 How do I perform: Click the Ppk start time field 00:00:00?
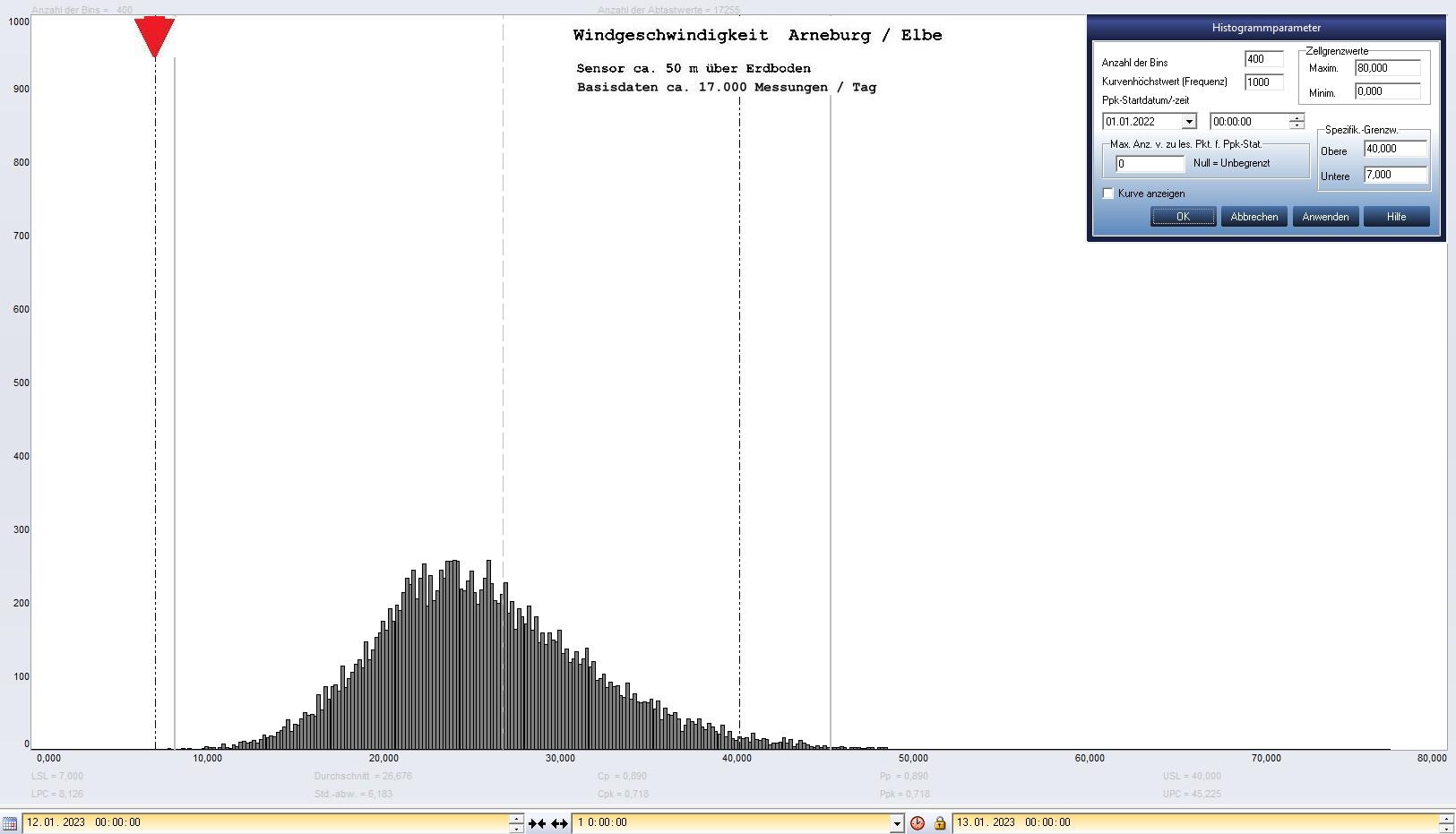(1250, 122)
